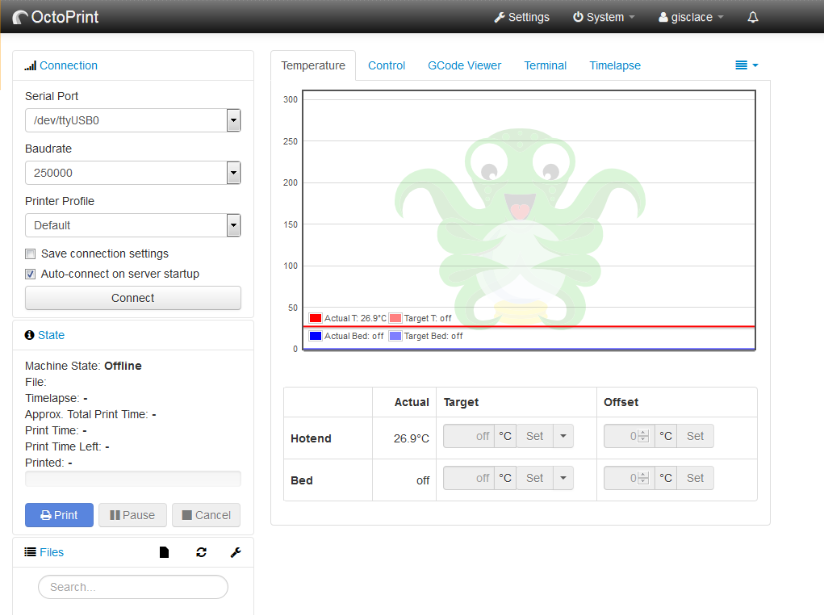Click the notification bell icon
Viewport: 824px width, 615px height.
pos(753,17)
